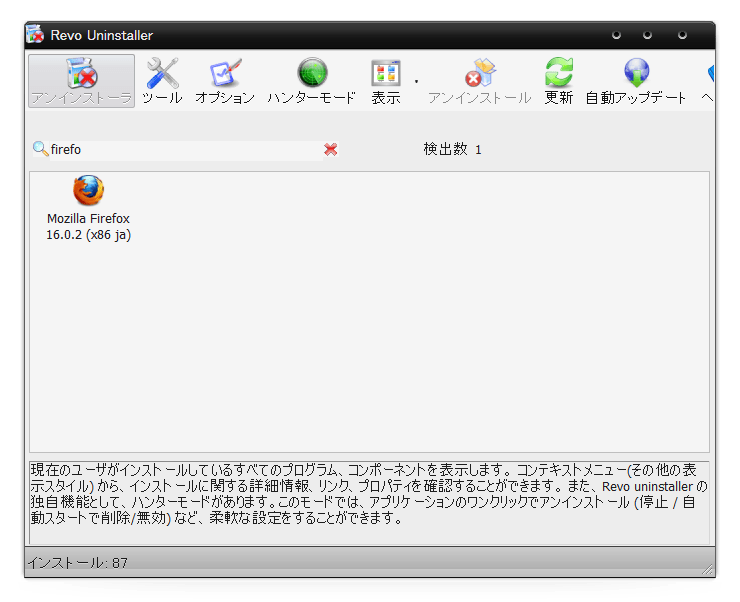
Task: Click the window resize grip corner
Action: click(708, 569)
